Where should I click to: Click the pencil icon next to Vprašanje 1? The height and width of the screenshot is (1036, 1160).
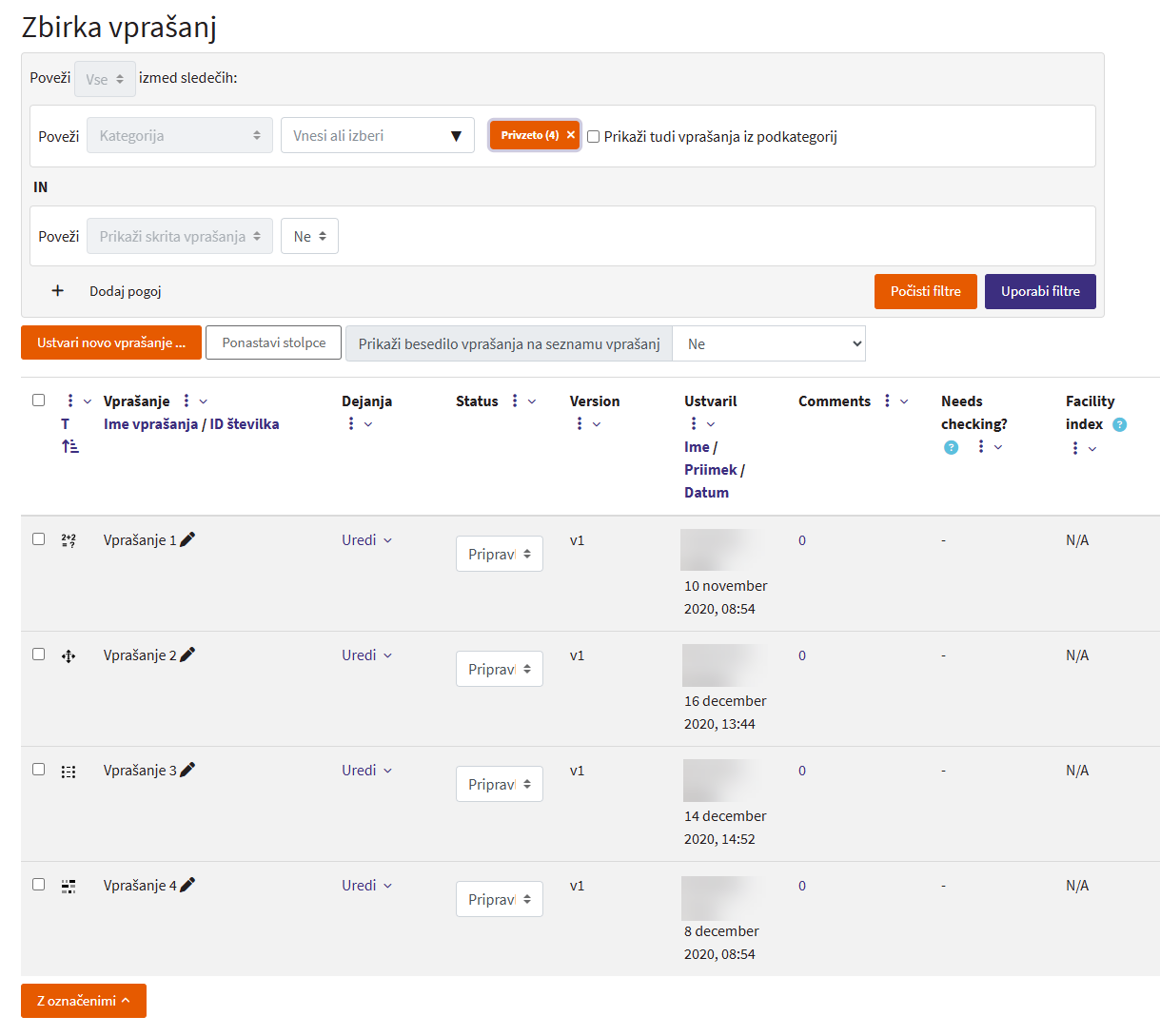point(187,539)
